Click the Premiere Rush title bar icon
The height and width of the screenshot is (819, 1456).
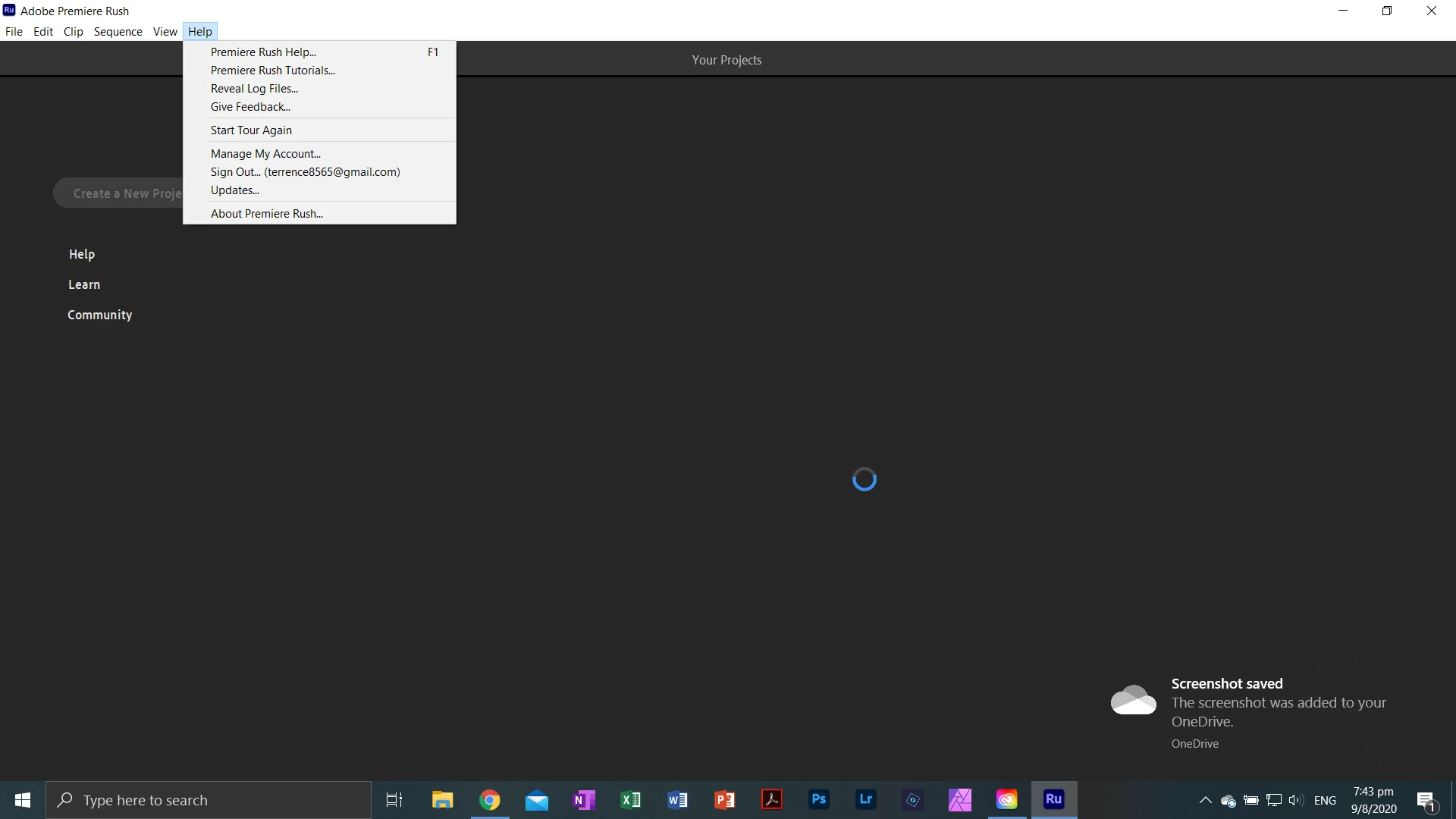[9, 11]
